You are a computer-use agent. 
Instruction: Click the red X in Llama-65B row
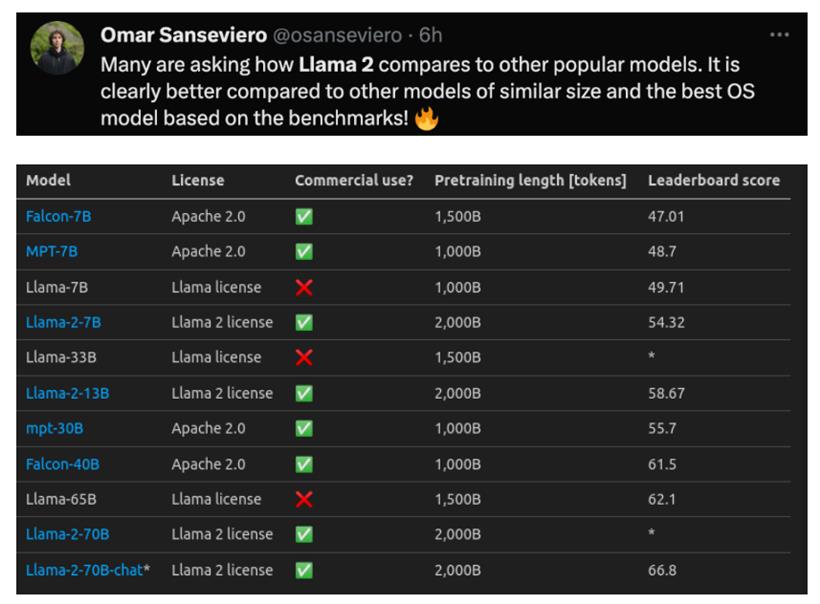pos(304,499)
